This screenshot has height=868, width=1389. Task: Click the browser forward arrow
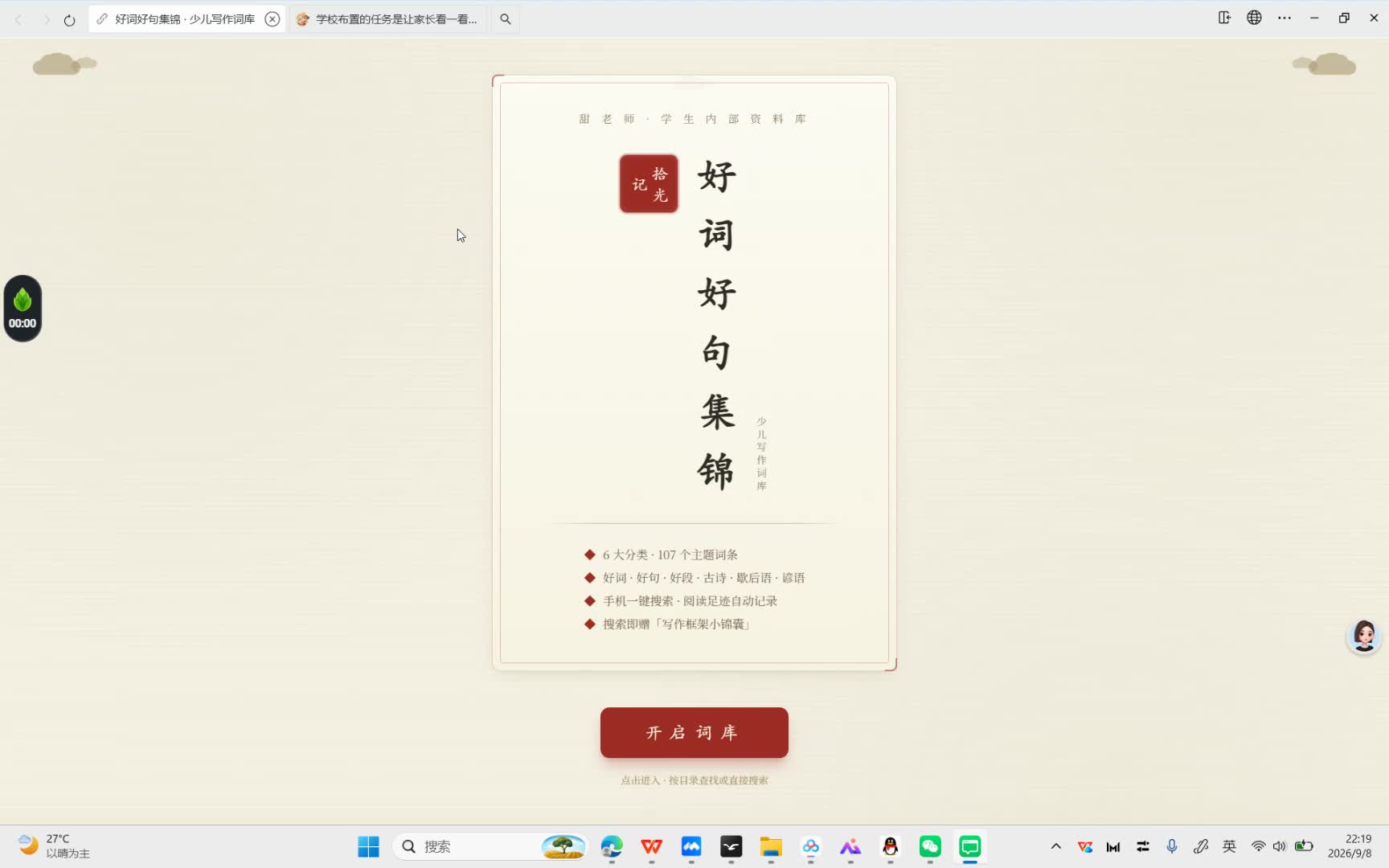tap(47, 19)
